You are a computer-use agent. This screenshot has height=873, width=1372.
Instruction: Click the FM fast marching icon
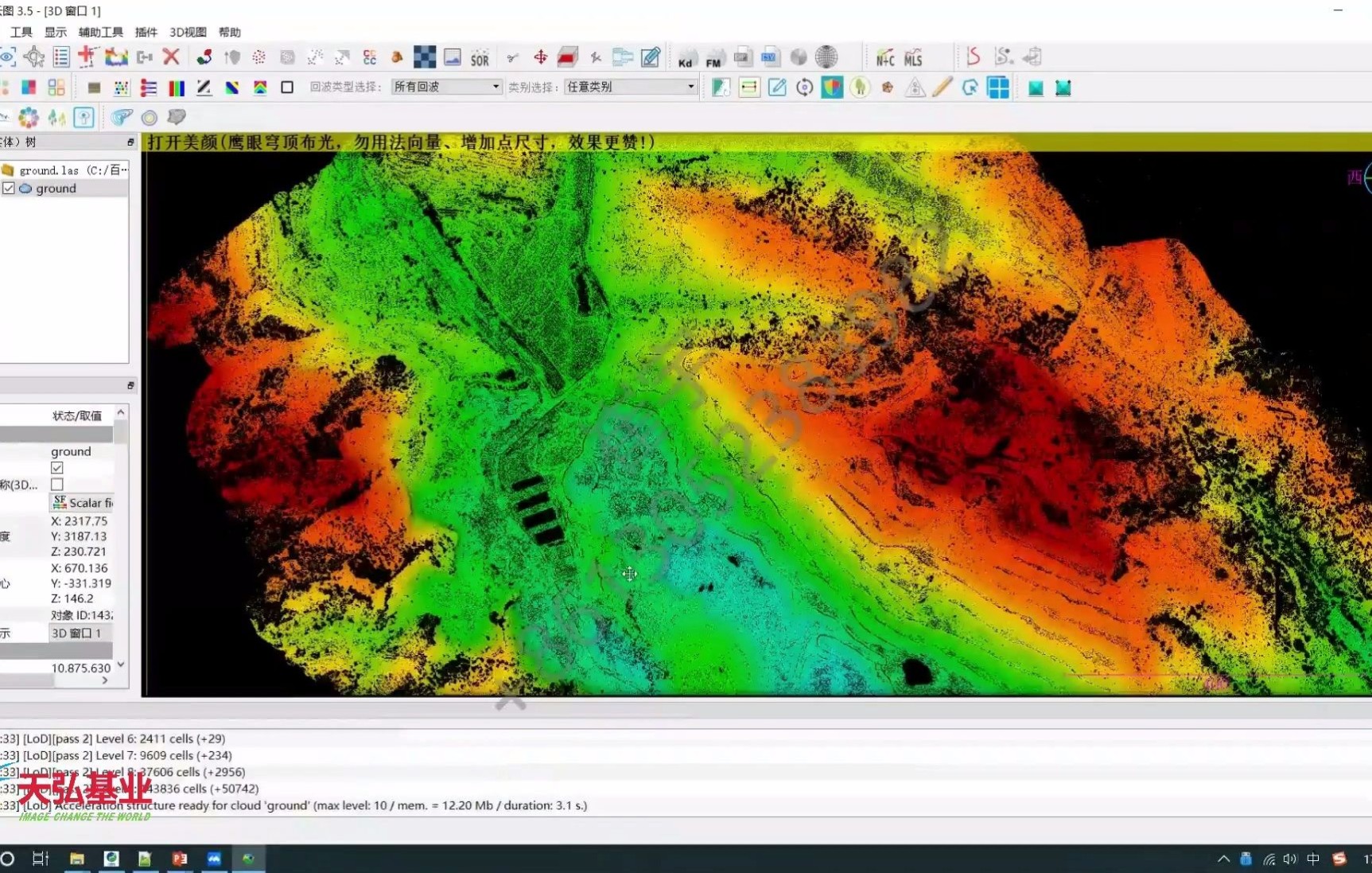(713, 58)
